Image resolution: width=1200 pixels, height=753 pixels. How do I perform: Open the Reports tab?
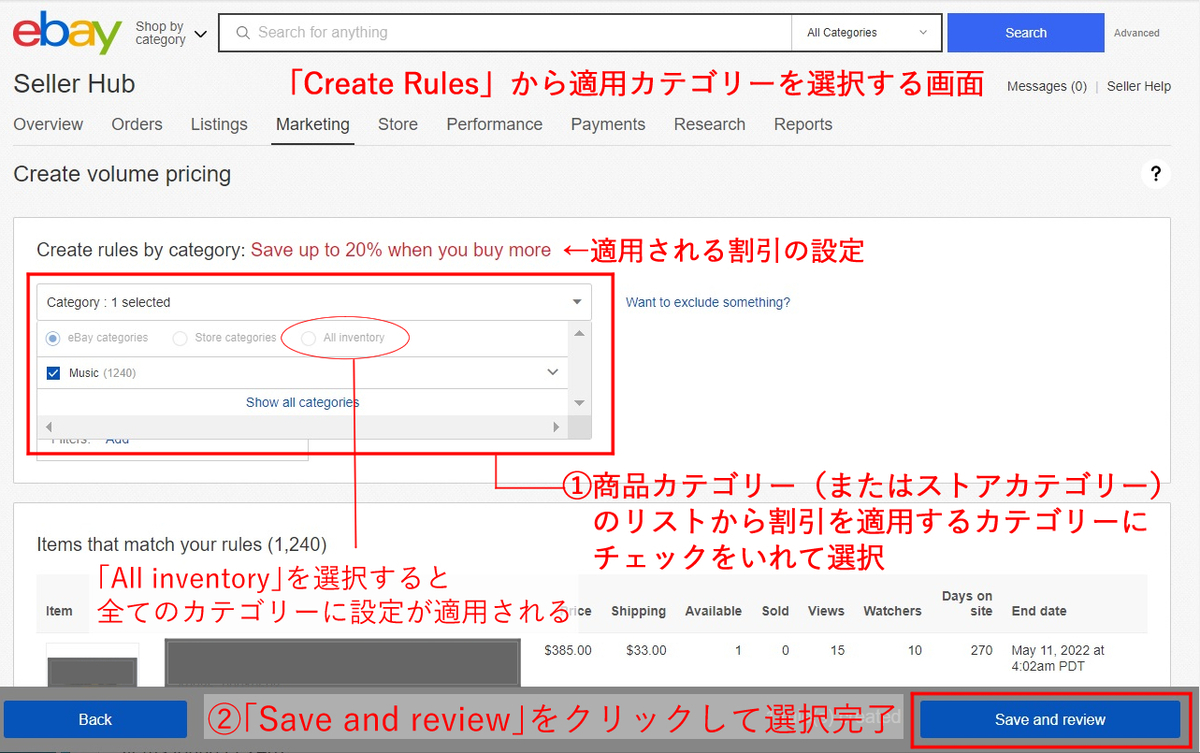tap(803, 124)
